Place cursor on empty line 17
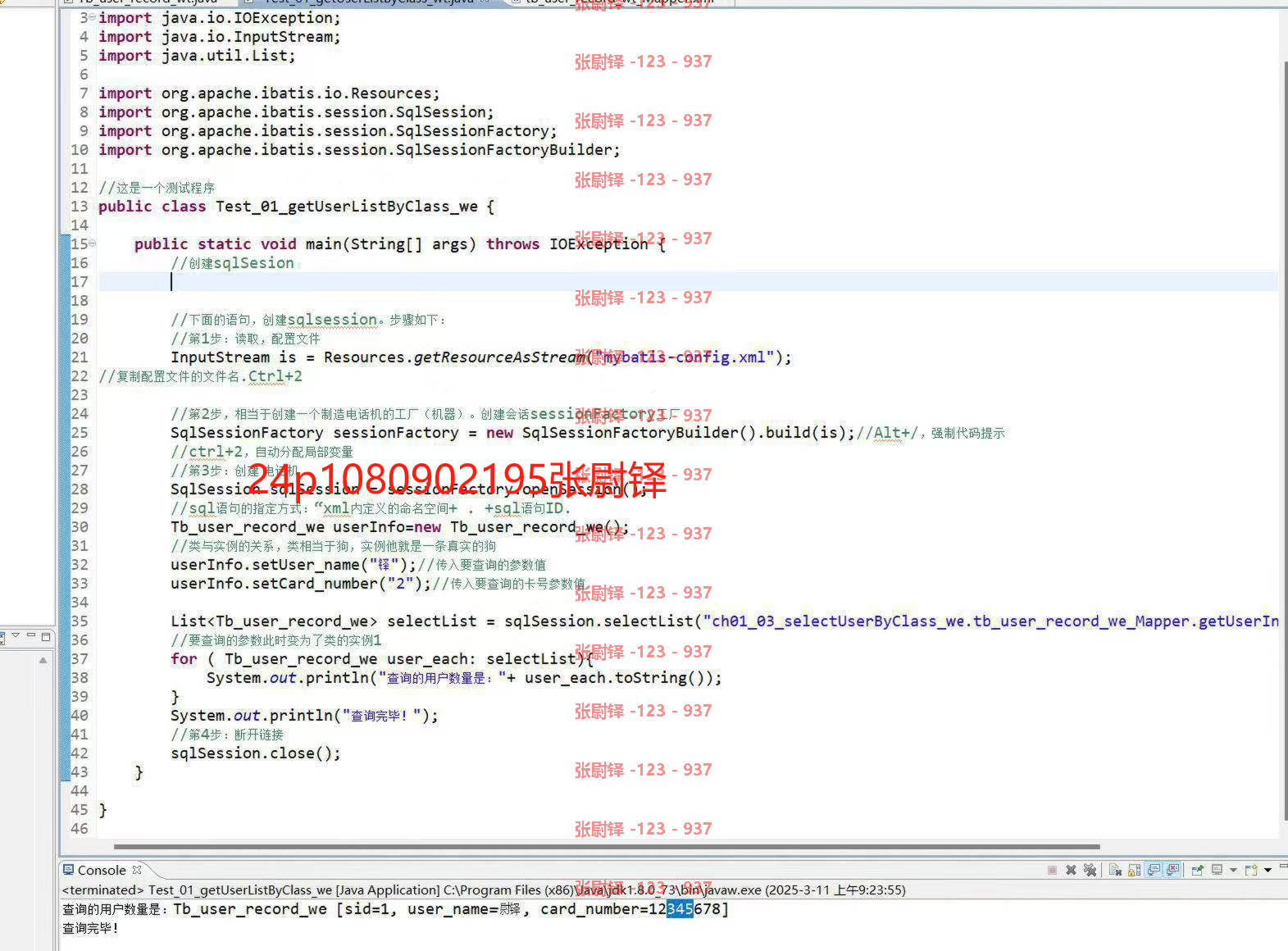The image size is (1288, 951). click(687, 282)
